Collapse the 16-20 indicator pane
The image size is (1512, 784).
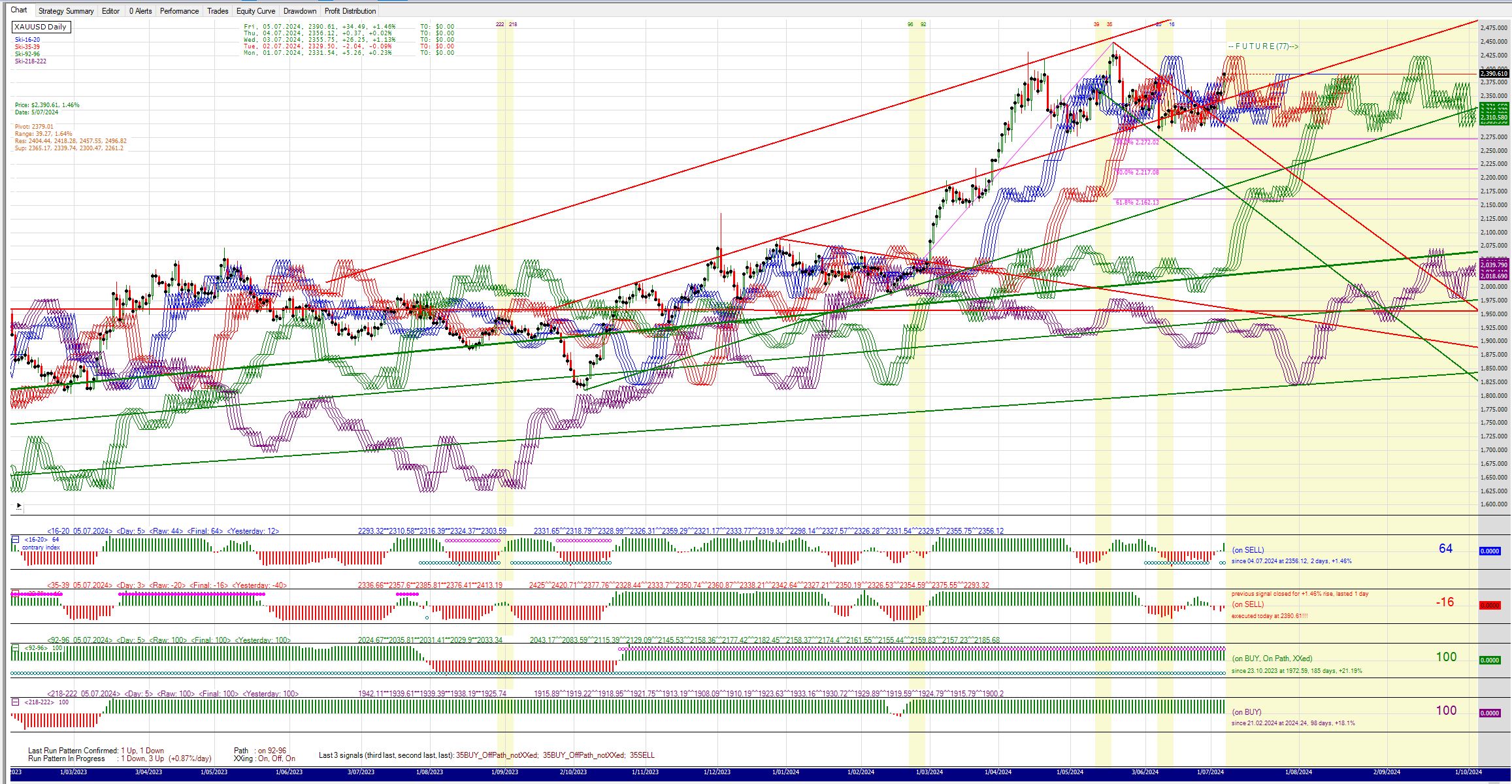click(15, 540)
